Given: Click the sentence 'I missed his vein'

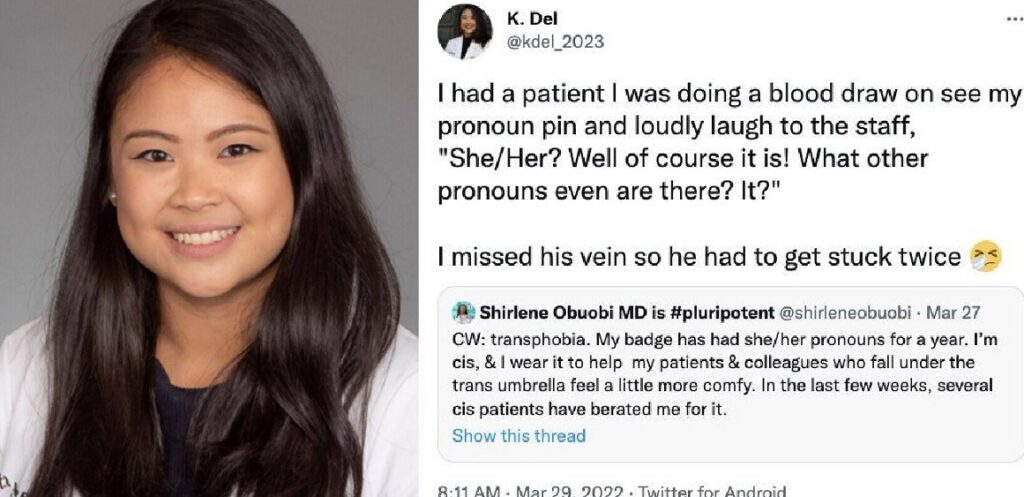Looking at the screenshot, I should [x=697, y=257].
